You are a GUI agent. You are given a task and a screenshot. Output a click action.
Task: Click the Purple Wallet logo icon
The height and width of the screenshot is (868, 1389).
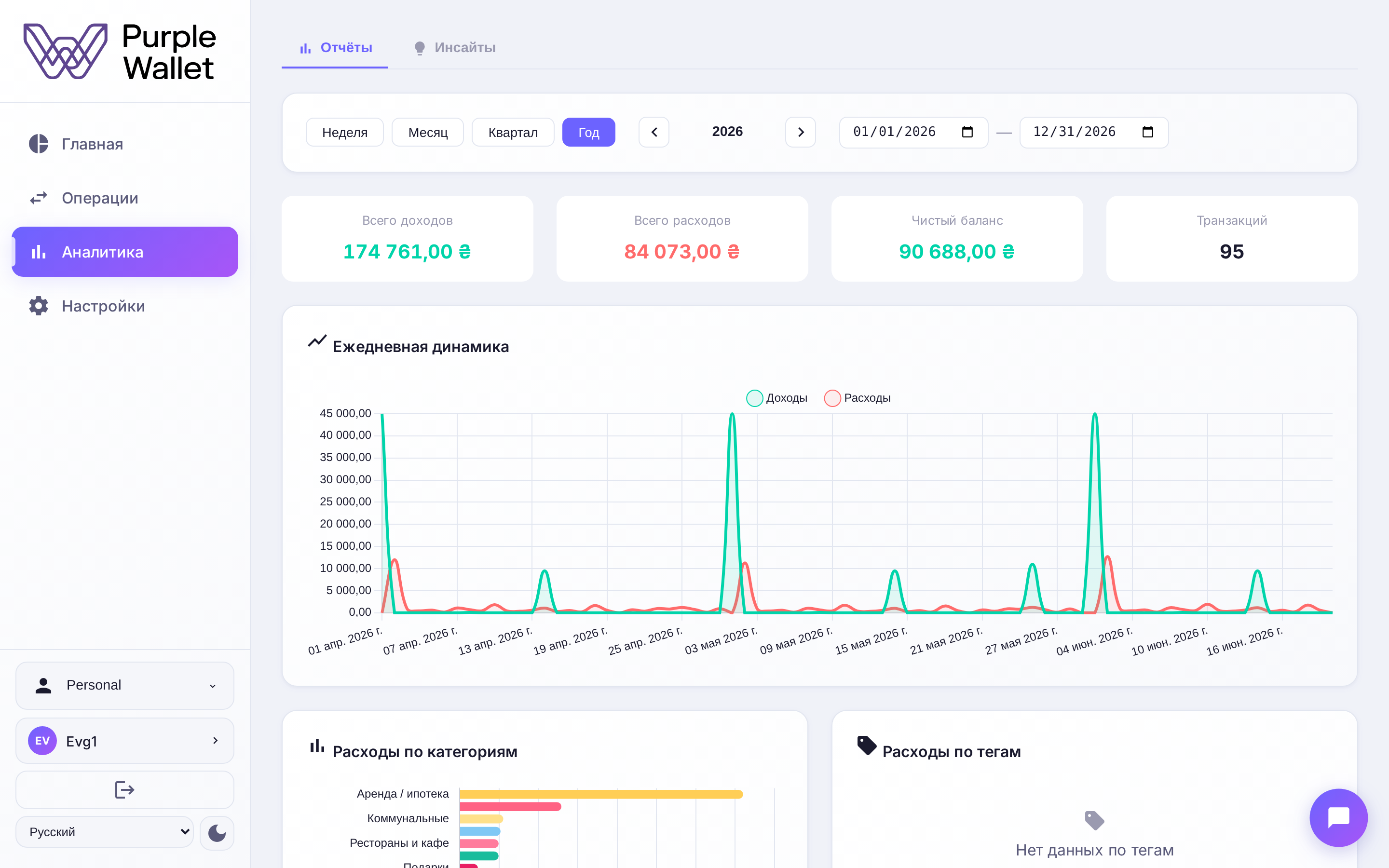(66, 51)
